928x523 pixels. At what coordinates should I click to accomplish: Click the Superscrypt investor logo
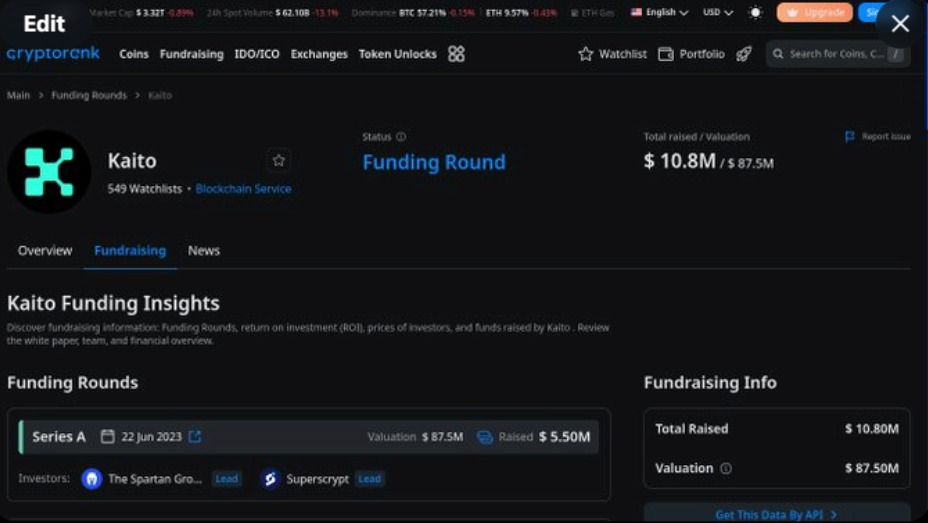tap(270, 479)
